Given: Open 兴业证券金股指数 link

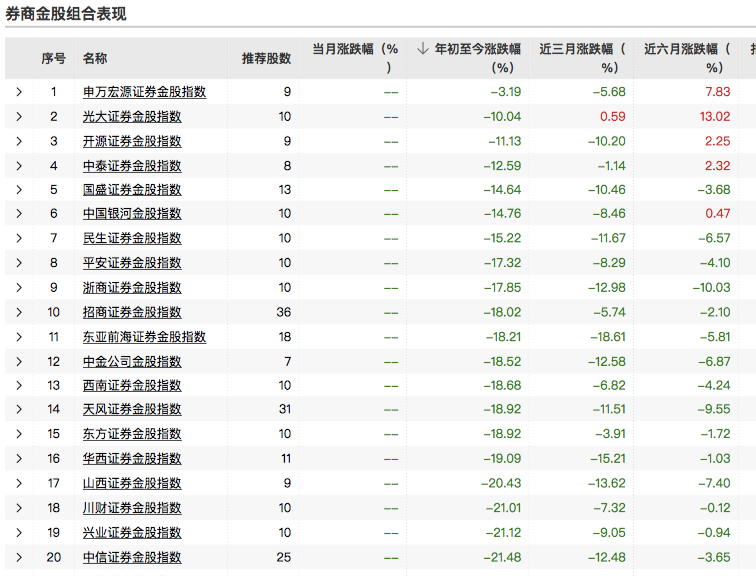Looking at the screenshot, I should coord(132,533).
